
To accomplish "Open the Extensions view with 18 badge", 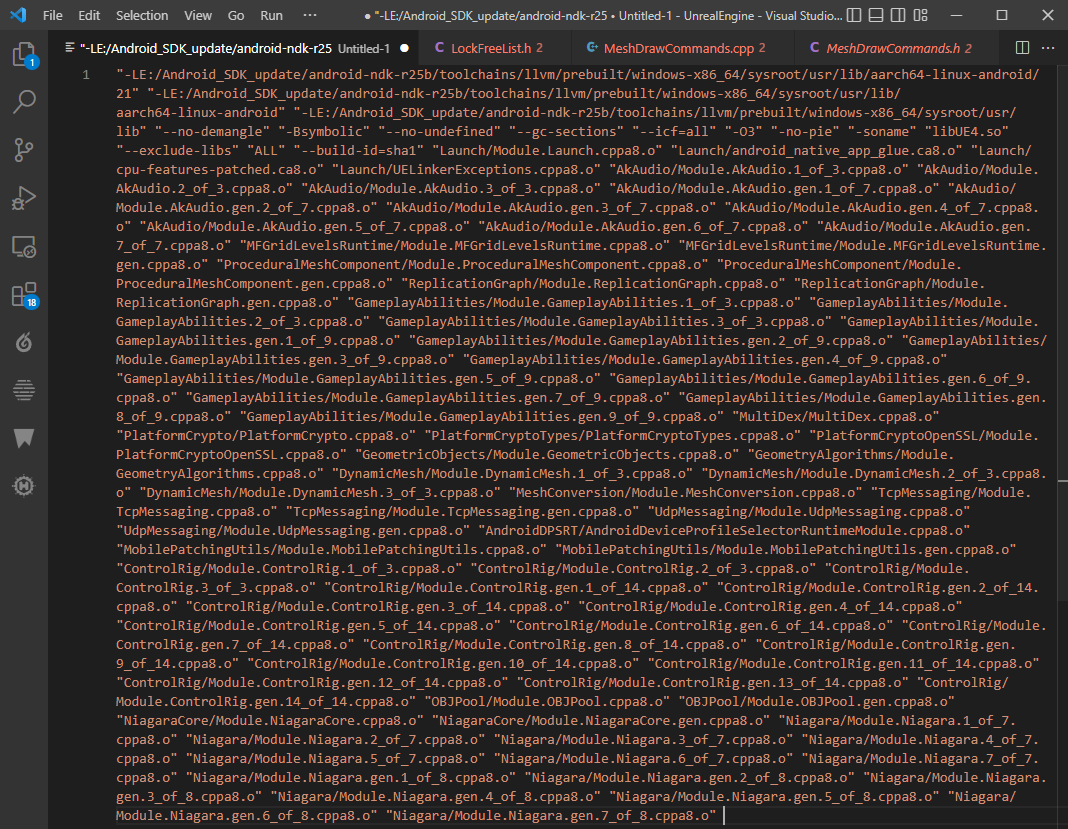I will click(24, 295).
